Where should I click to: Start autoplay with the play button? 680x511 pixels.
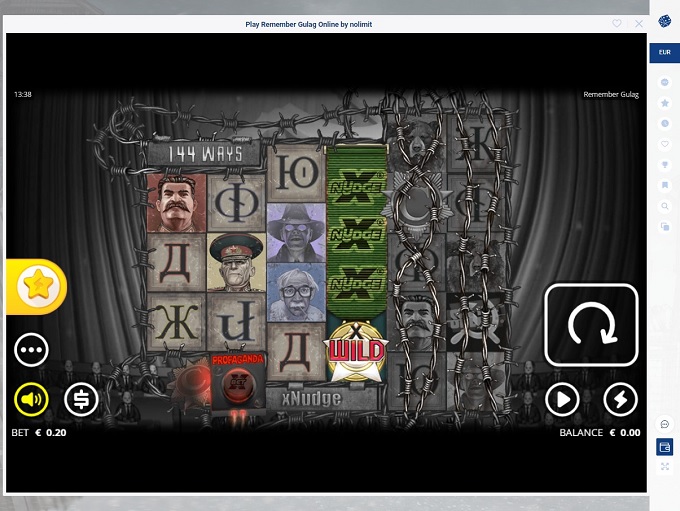[562, 400]
